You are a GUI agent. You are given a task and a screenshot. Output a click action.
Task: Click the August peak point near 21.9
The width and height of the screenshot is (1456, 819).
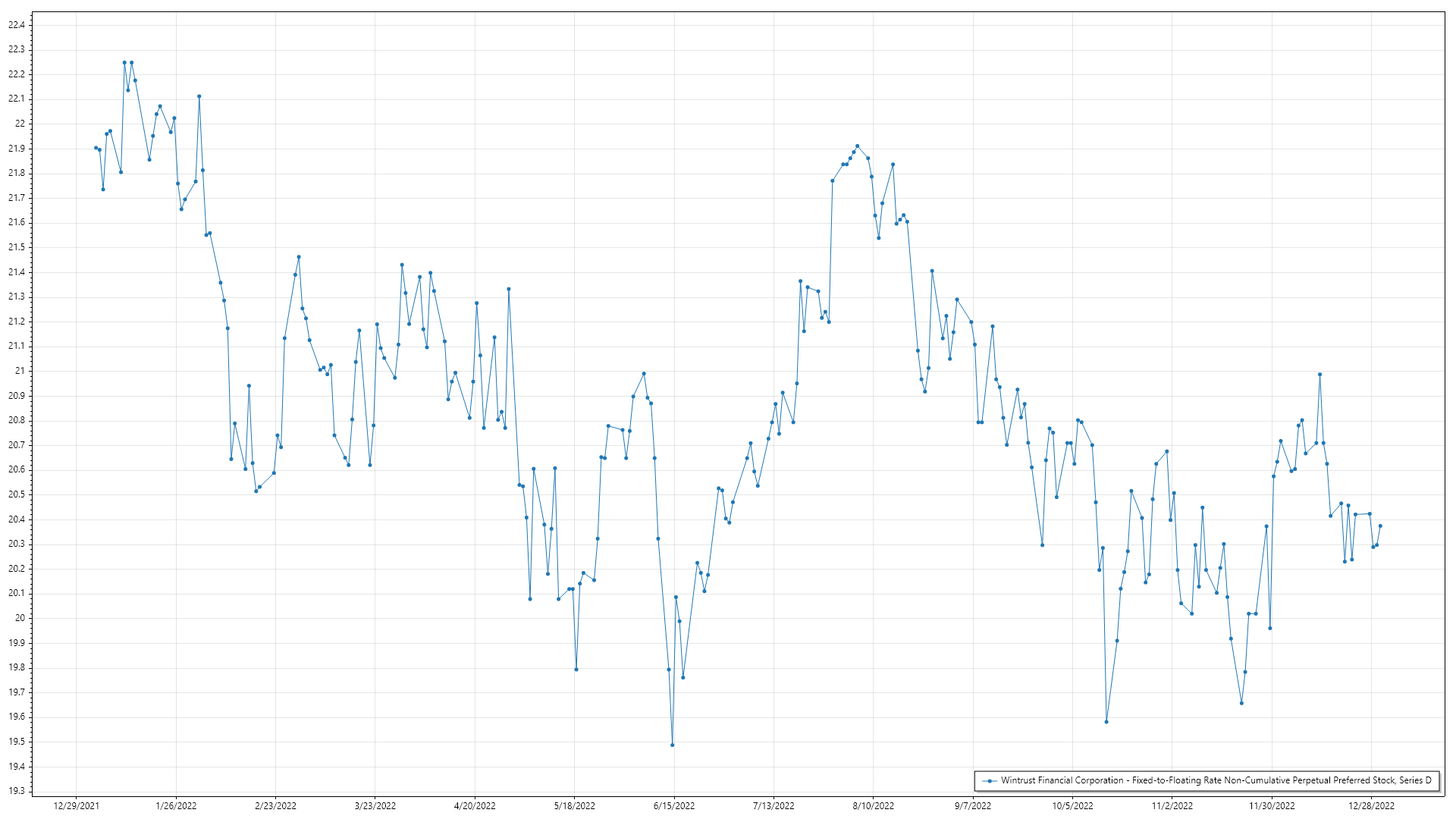coord(857,146)
